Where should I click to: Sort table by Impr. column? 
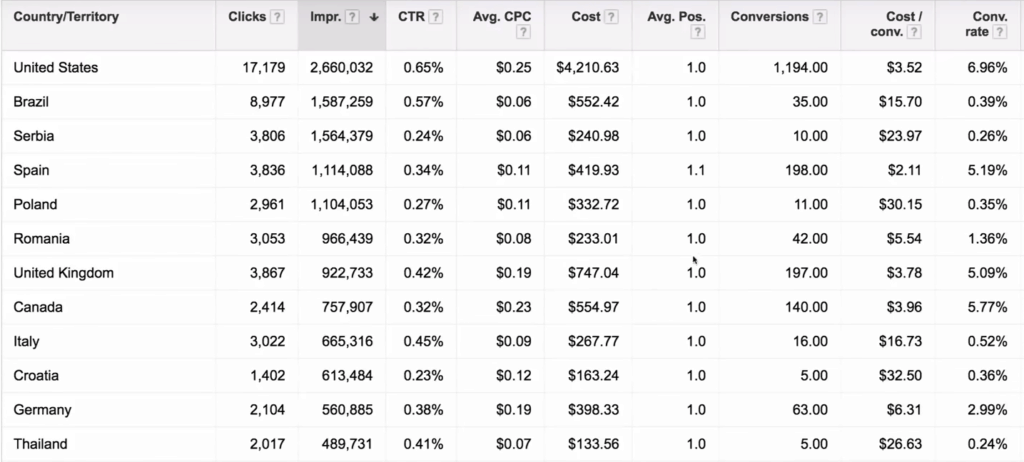point(325,17)
